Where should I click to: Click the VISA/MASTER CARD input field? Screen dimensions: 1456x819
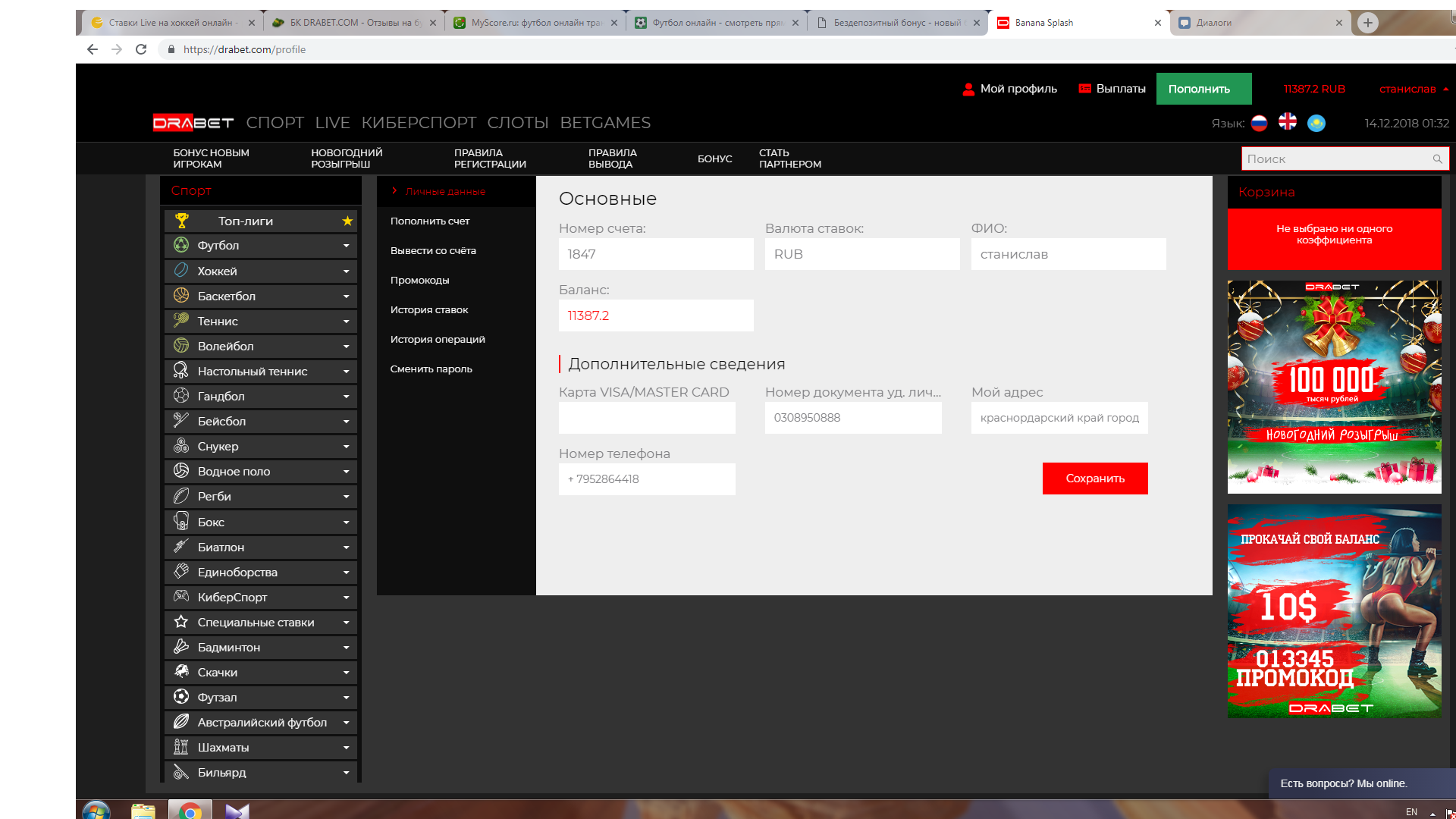(x=647, y=418)
